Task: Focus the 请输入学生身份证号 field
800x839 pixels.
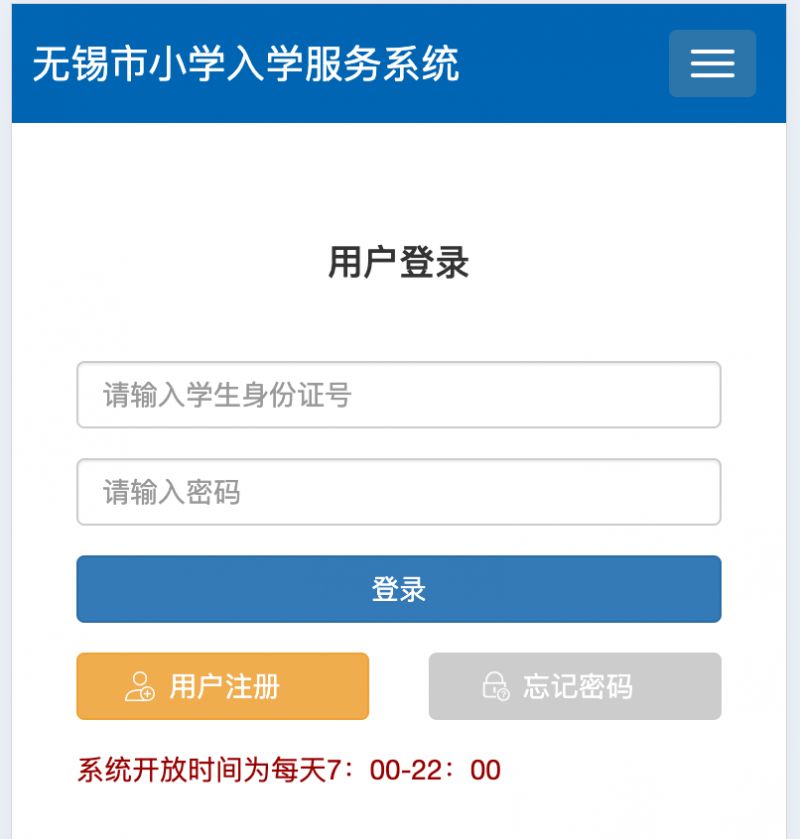Action: tap(399, 395)
